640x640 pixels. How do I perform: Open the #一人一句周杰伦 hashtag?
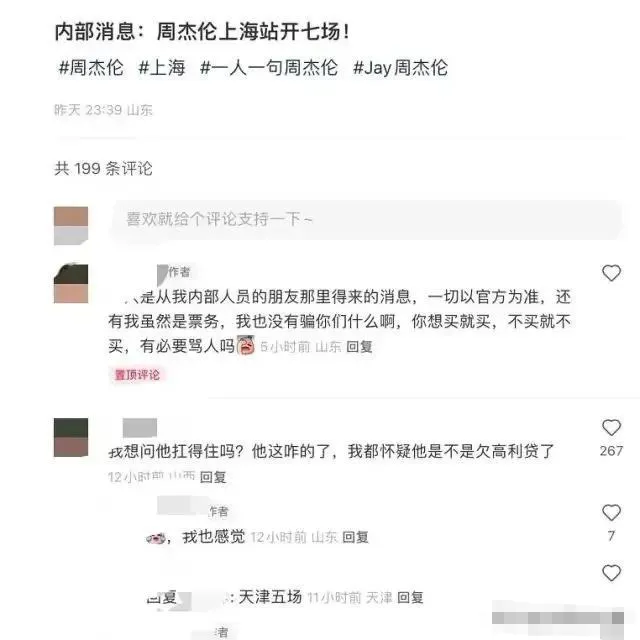(269, 67)
